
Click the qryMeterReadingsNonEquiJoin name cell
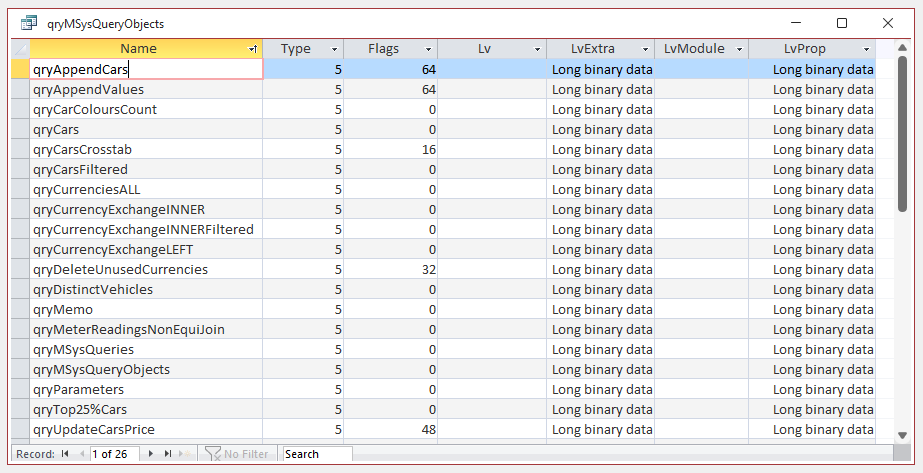[146, 329]
